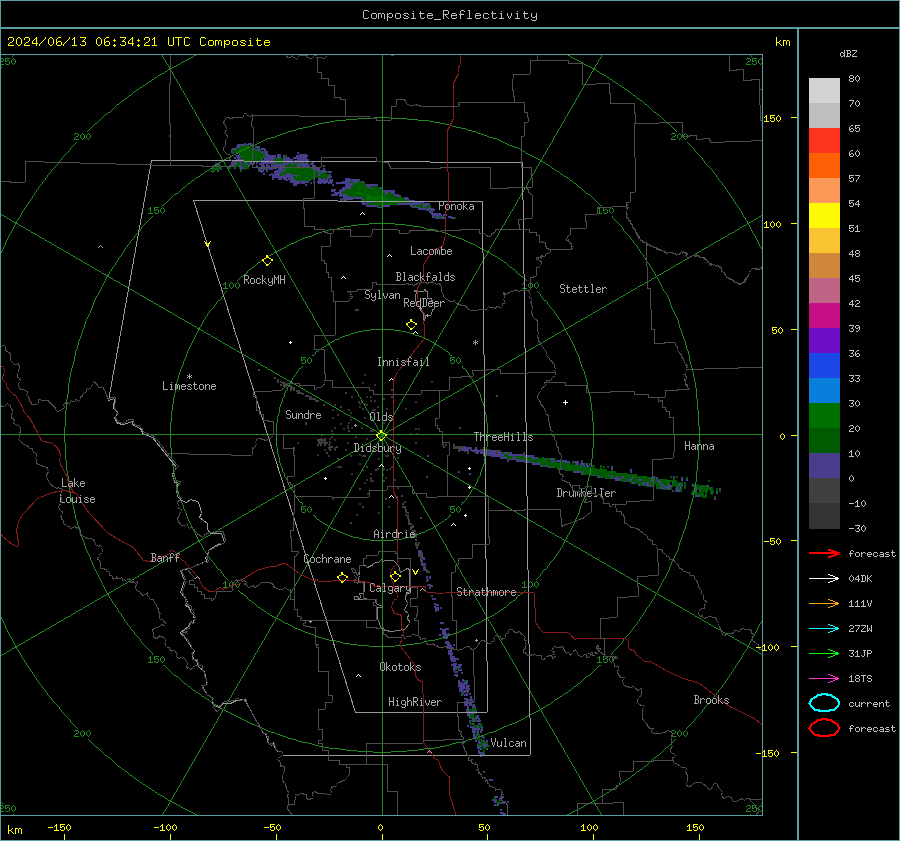
Task: Click the red forecast arrow legend icon
Action: coord(824,553)
